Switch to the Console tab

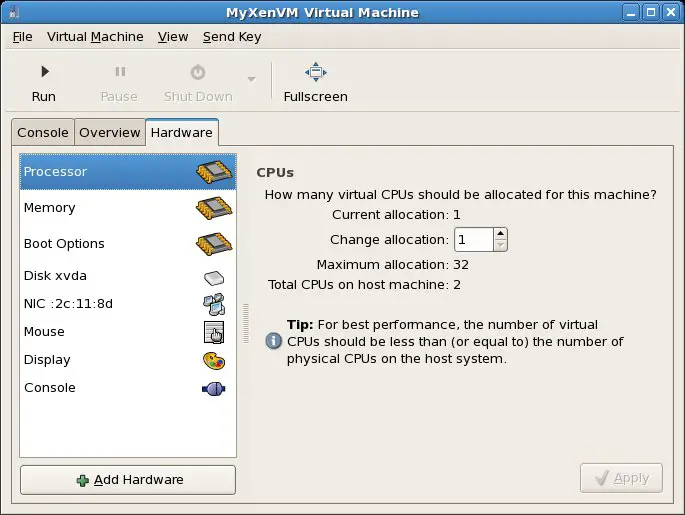43,132
